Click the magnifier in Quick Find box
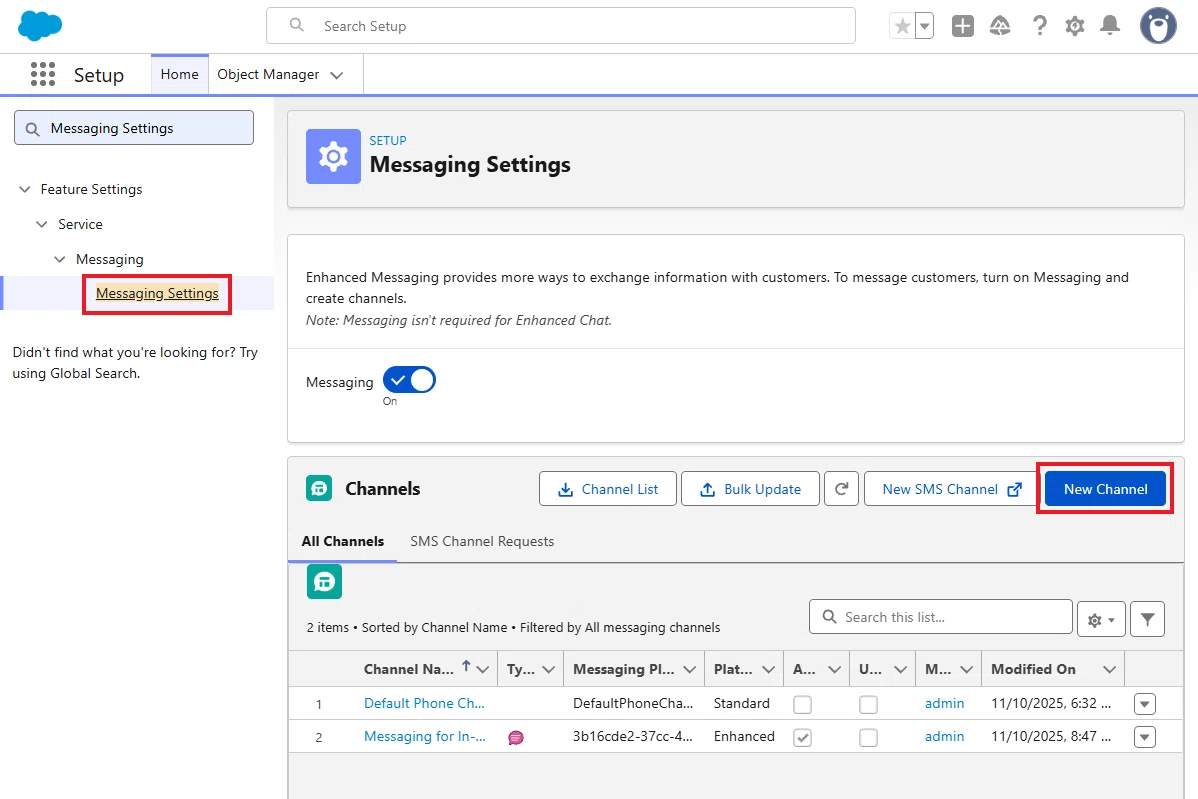Screen dimensions: 1198x799 [32, 129]
